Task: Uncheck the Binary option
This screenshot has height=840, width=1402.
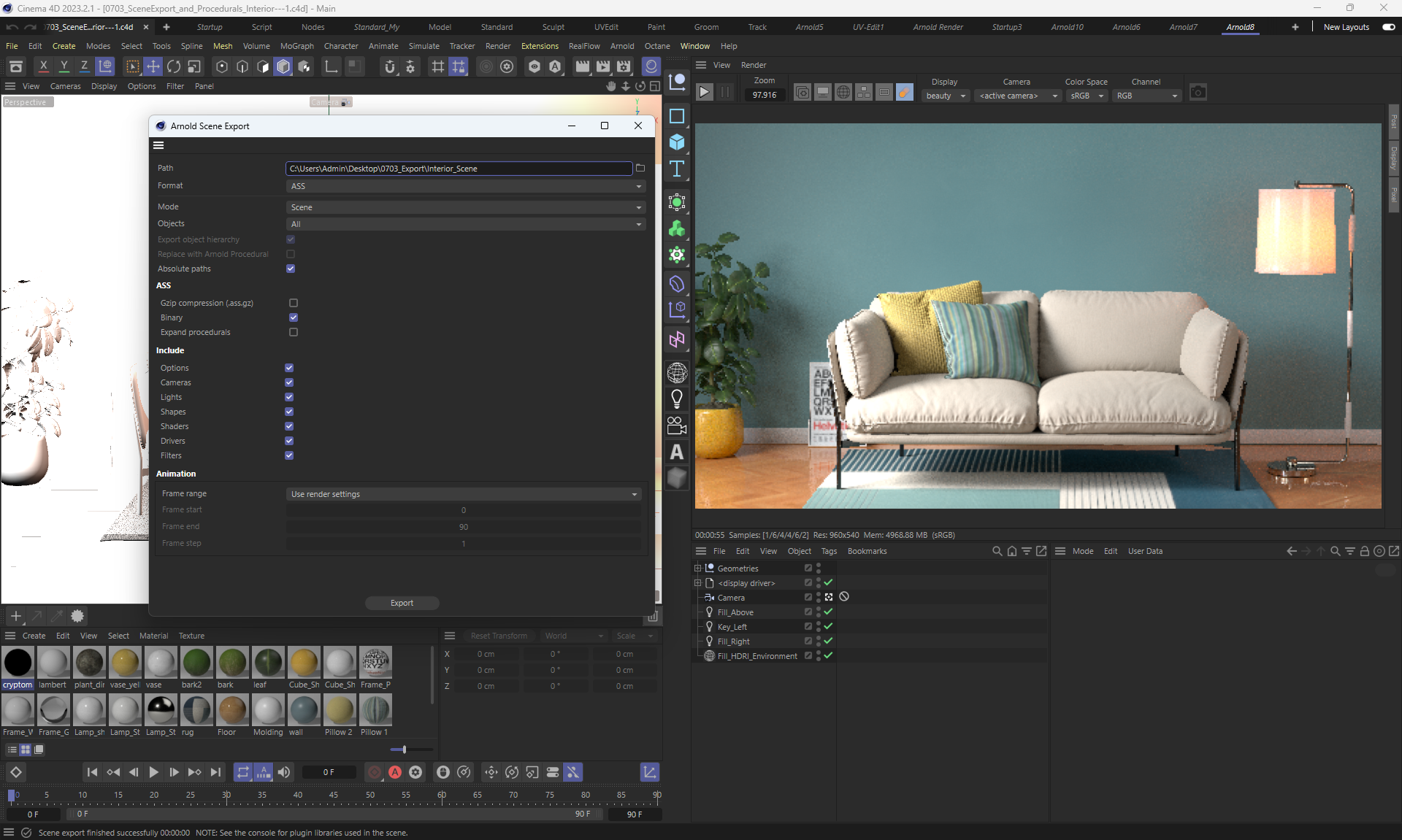Action: point(294,317)
